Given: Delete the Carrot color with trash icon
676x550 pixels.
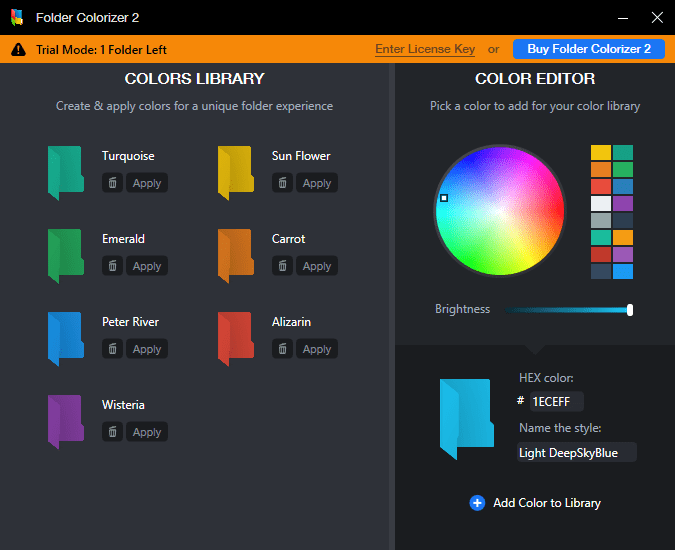Looking at the screenshot, I should point(282,266).
